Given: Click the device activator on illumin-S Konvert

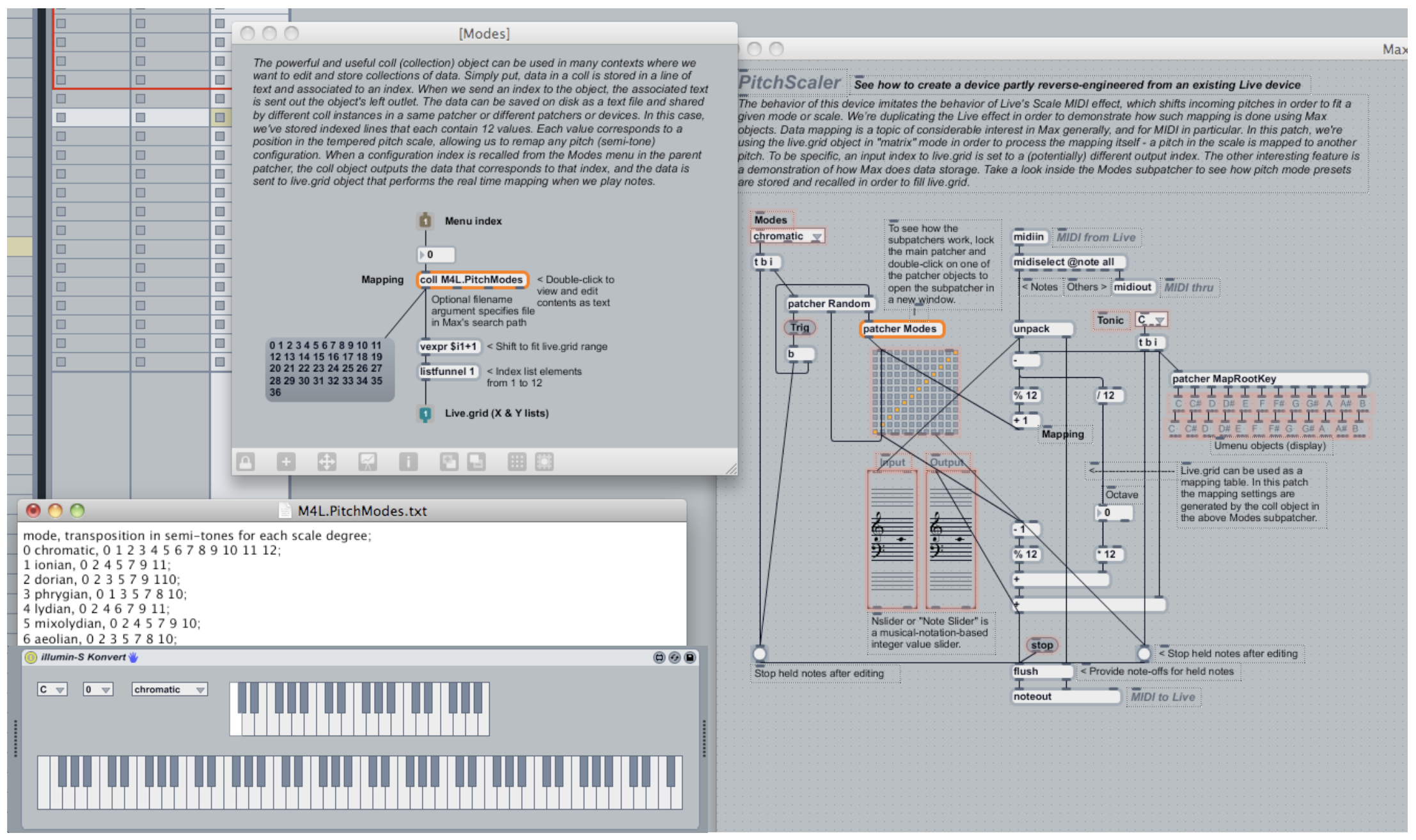Looking at the screenshot, I should (x=31, y=657).
